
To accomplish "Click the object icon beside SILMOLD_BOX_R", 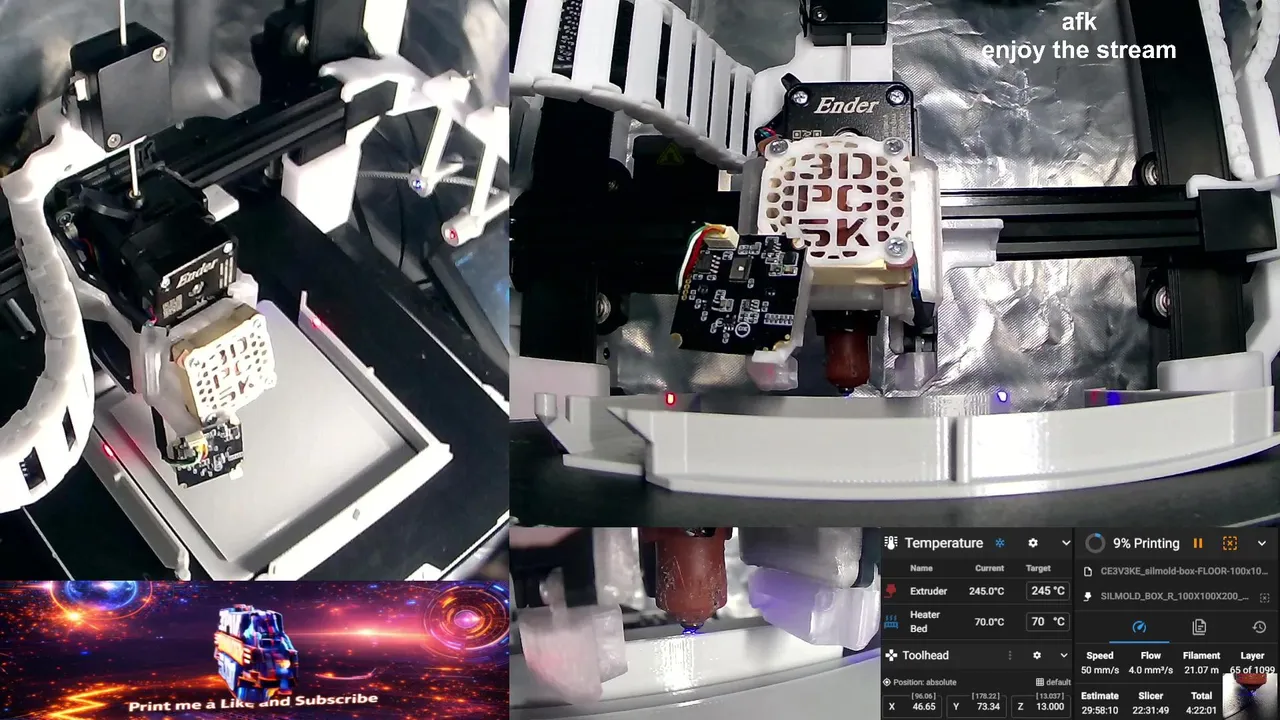I will pos(1088,596).
